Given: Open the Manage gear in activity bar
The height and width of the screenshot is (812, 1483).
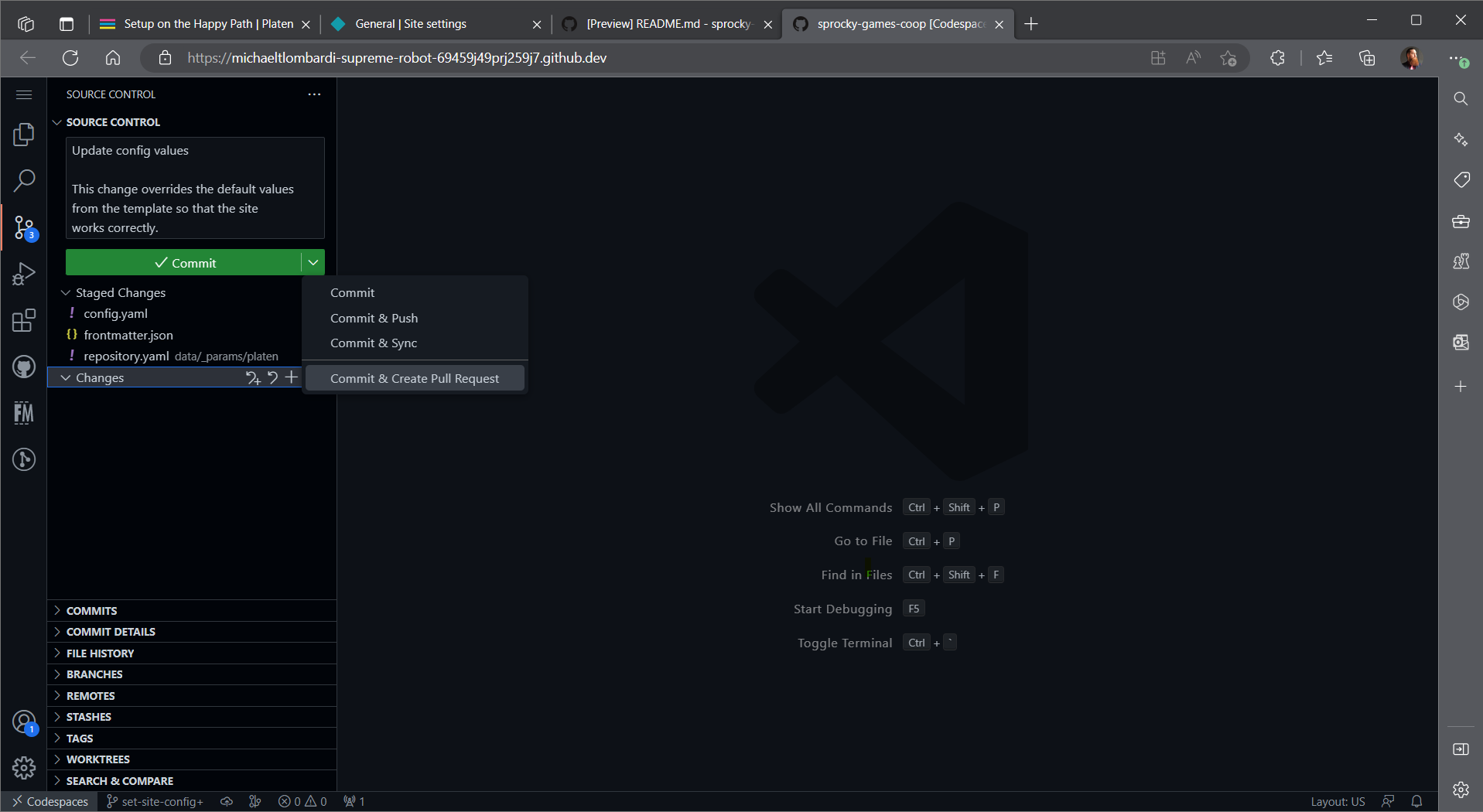Looking at the screenshot, I should 24,767.
